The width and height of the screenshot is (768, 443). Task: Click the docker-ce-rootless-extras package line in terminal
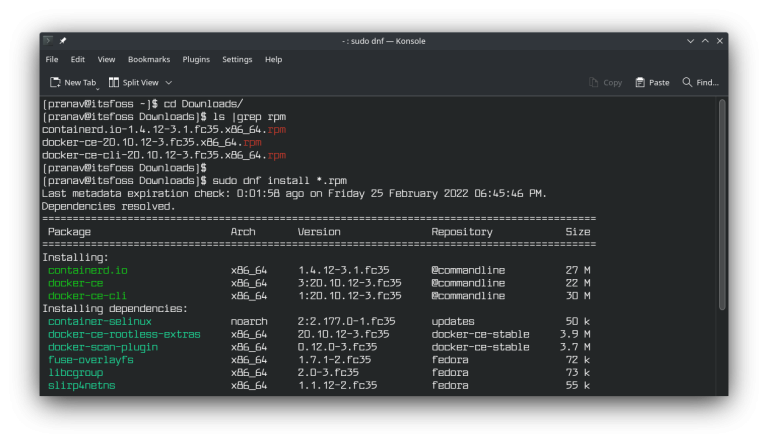tap(124, 334)
